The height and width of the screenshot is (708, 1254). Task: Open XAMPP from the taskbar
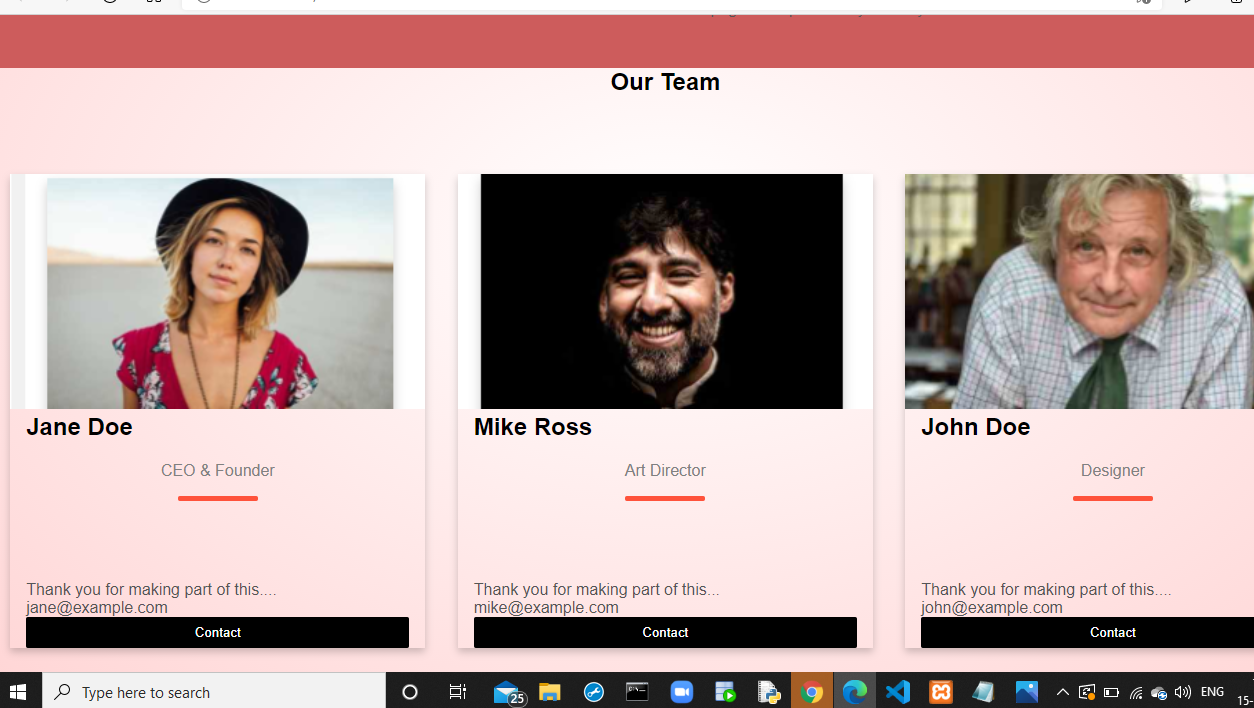point(940,691)
